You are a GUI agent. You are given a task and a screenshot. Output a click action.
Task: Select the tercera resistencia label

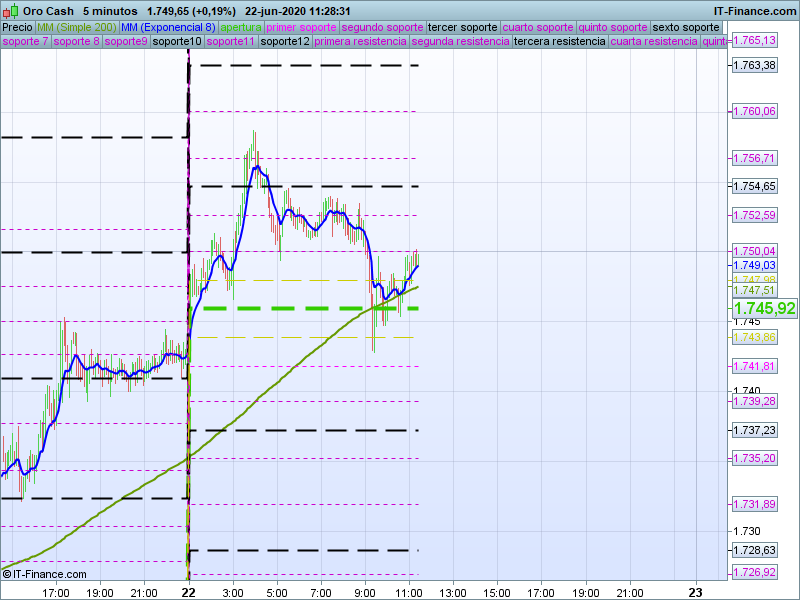click(558, 42)
